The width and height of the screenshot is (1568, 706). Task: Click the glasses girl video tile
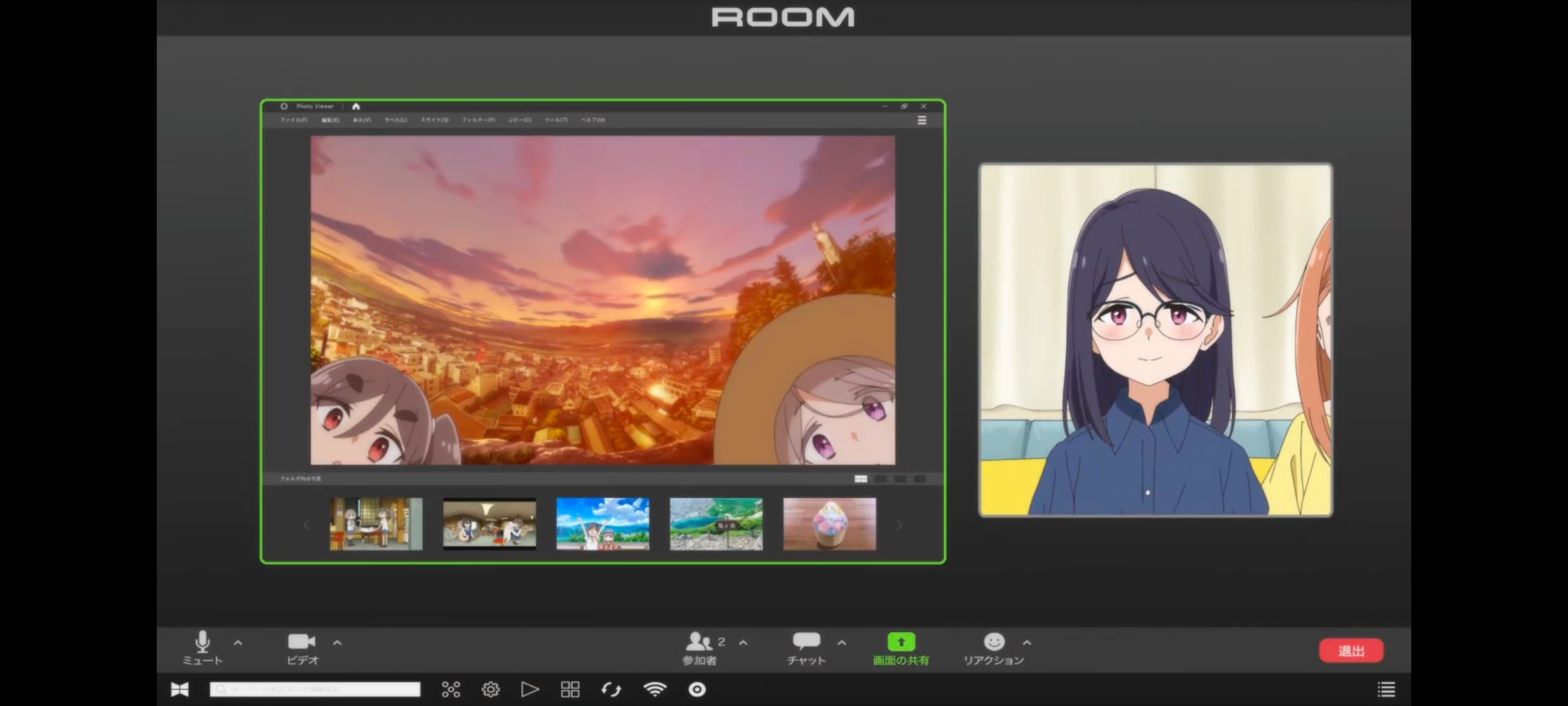[1155, 340]
